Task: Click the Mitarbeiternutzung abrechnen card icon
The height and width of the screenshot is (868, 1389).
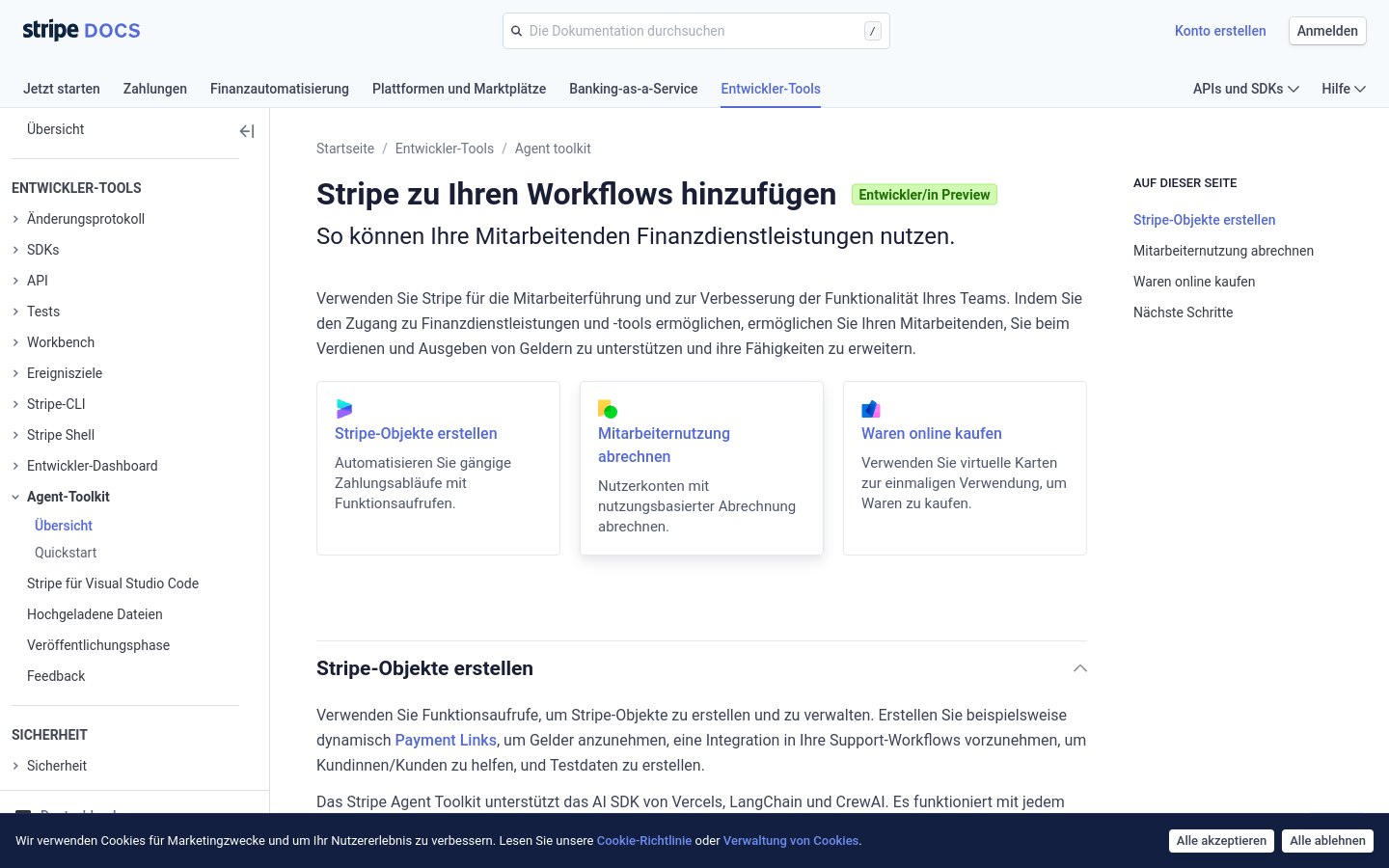Action: pos(608,409)
